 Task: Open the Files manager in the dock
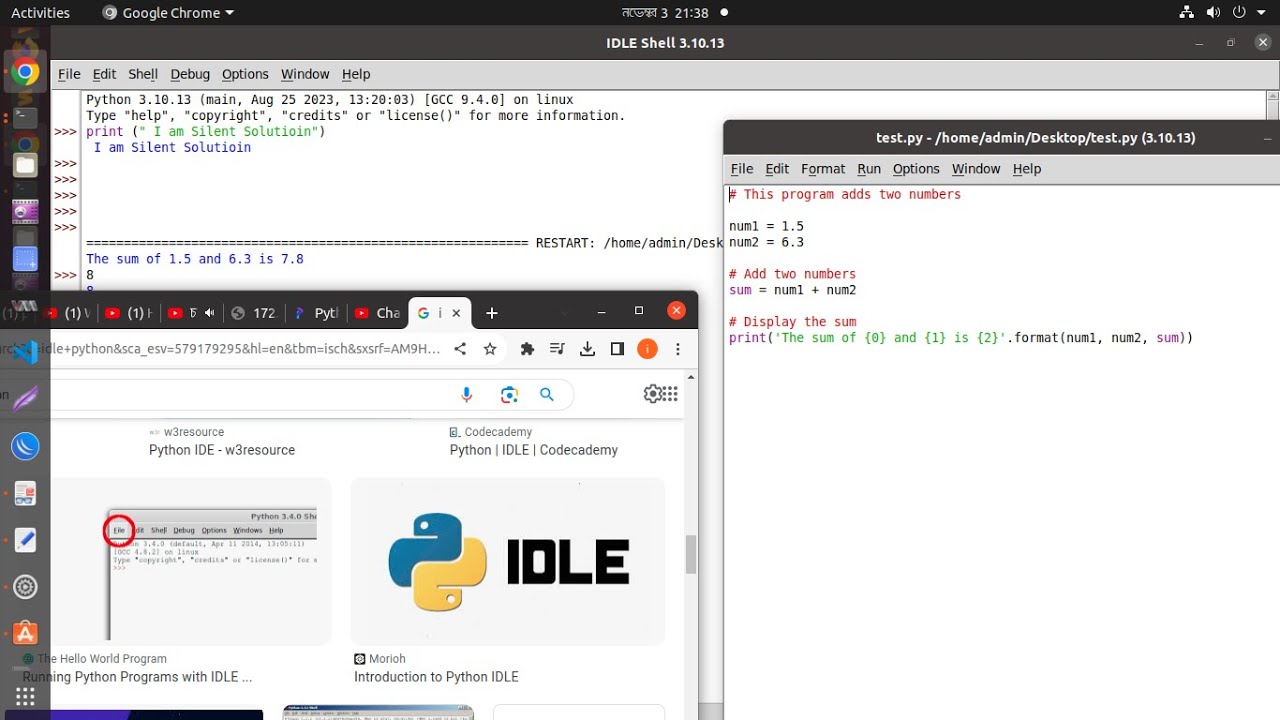point(26,165)
